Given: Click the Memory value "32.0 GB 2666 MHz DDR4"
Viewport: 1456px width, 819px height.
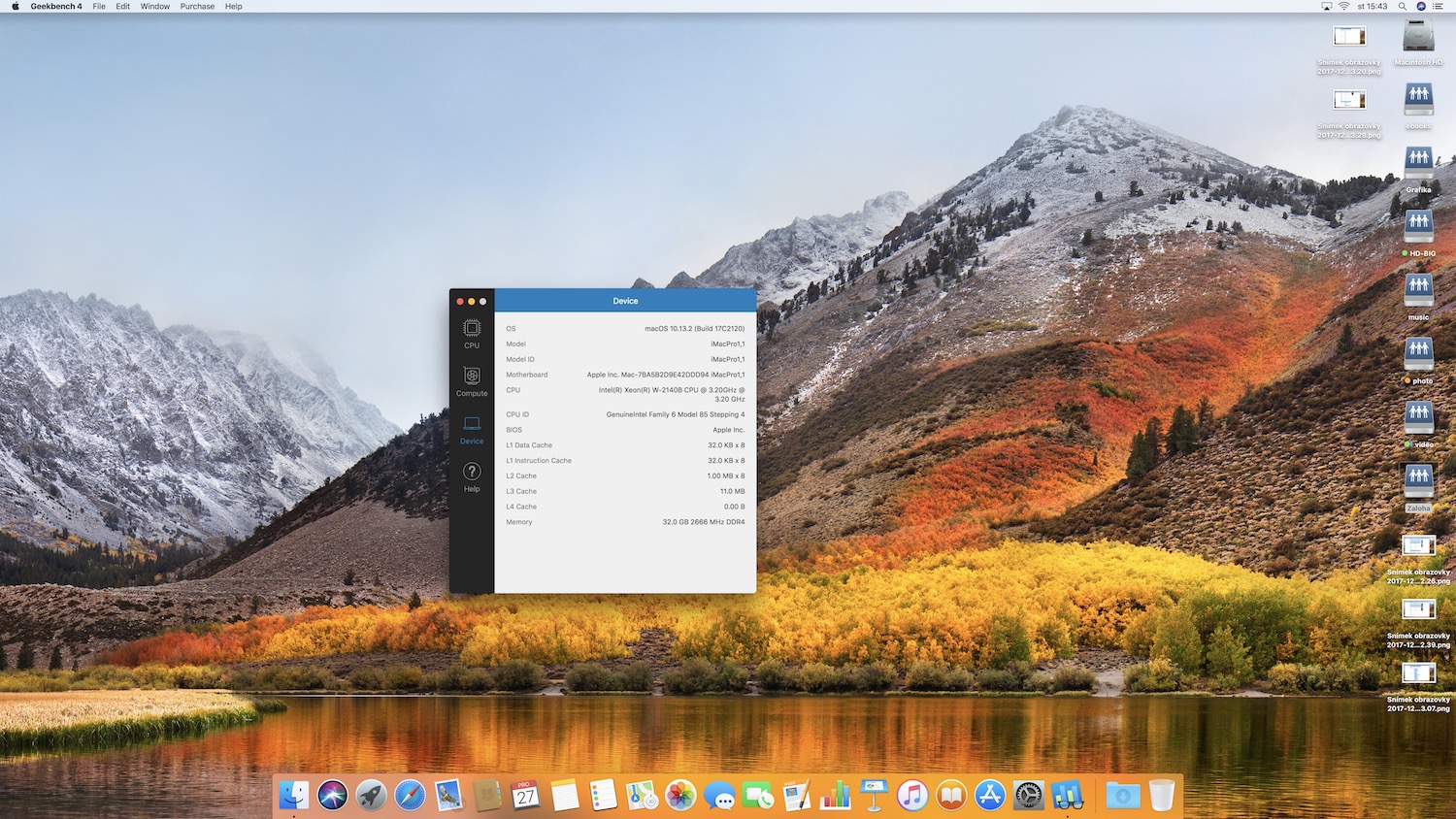Looking at the screenshot, I should pos(704,522).
